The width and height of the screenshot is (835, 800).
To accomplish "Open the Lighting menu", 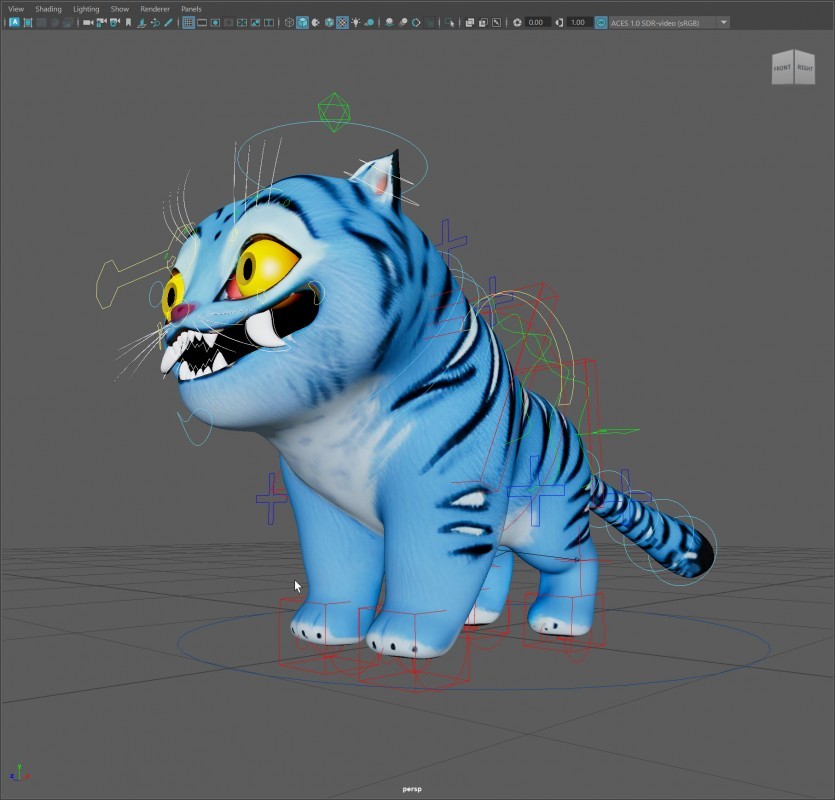I will pos(86,9).
